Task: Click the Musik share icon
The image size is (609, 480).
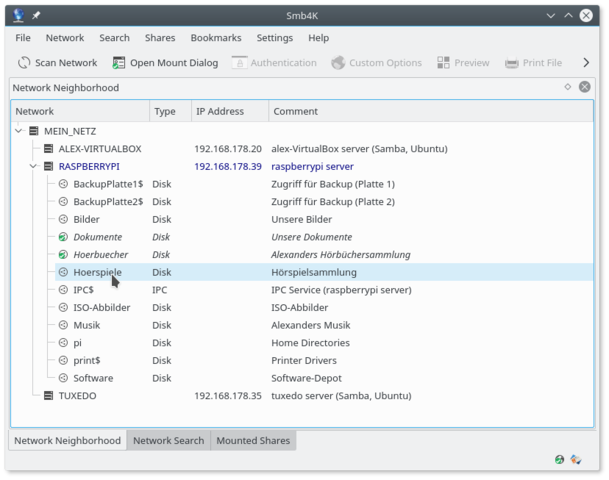Action: click(63, 325)
